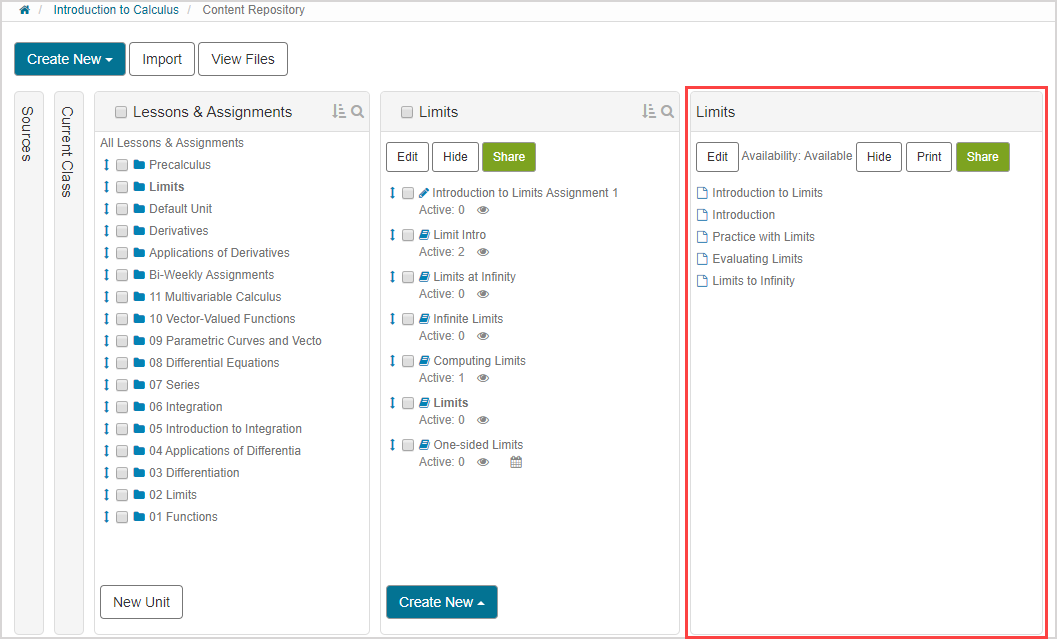1057x639 pixels.
Task: Open the bottom Create New menu in Limits column
Action: (x=441, y=602)
